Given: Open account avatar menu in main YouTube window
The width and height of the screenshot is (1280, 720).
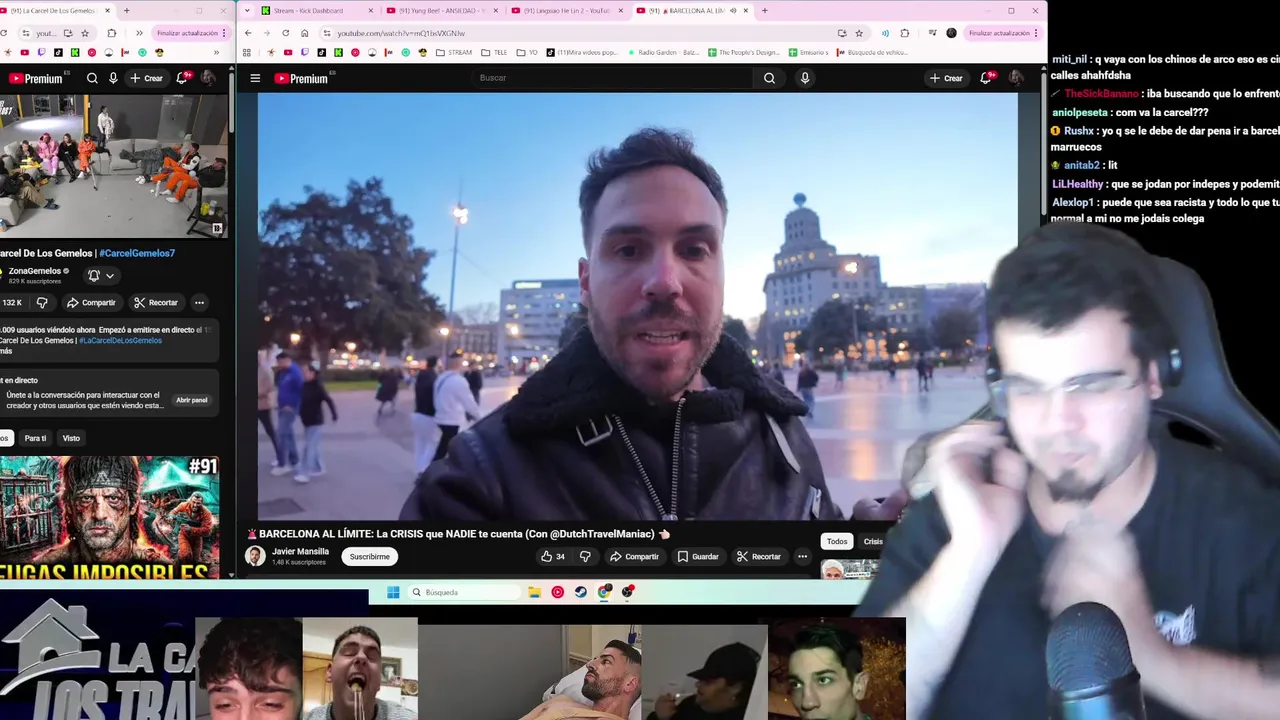Looking at the screenshot, I should pos(1015,78).
